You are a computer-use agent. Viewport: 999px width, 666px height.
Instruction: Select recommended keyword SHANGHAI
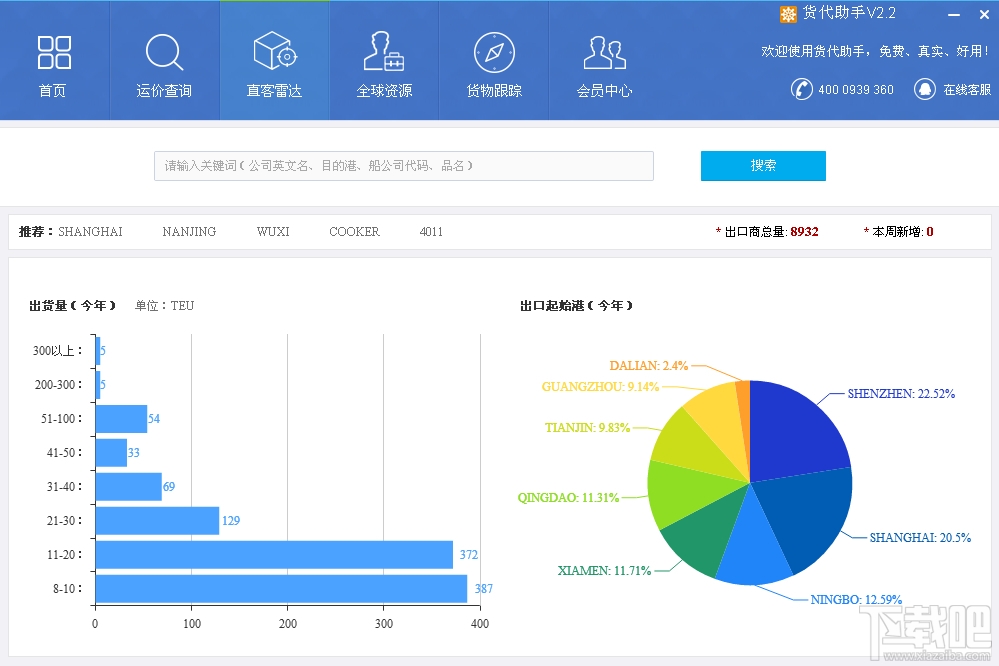(x=90, y=231)
